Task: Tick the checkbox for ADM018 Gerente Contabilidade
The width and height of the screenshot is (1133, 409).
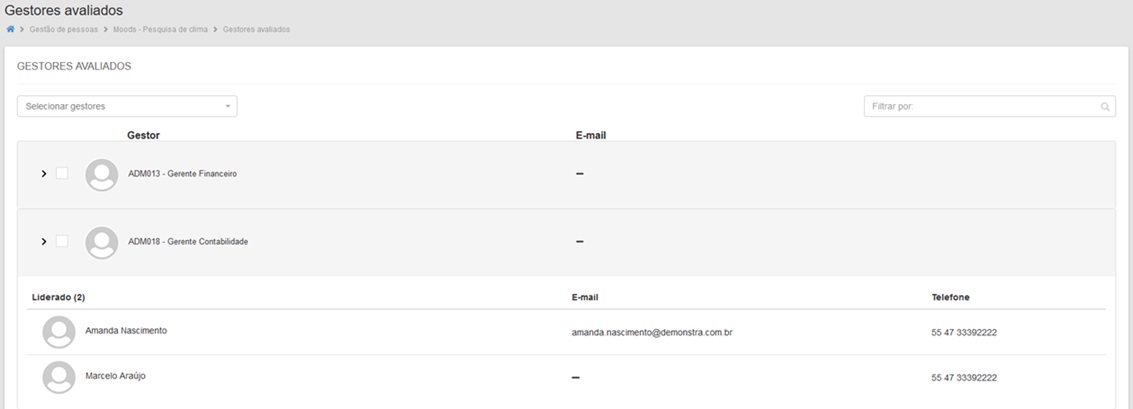Action: (x=62, y=242)
